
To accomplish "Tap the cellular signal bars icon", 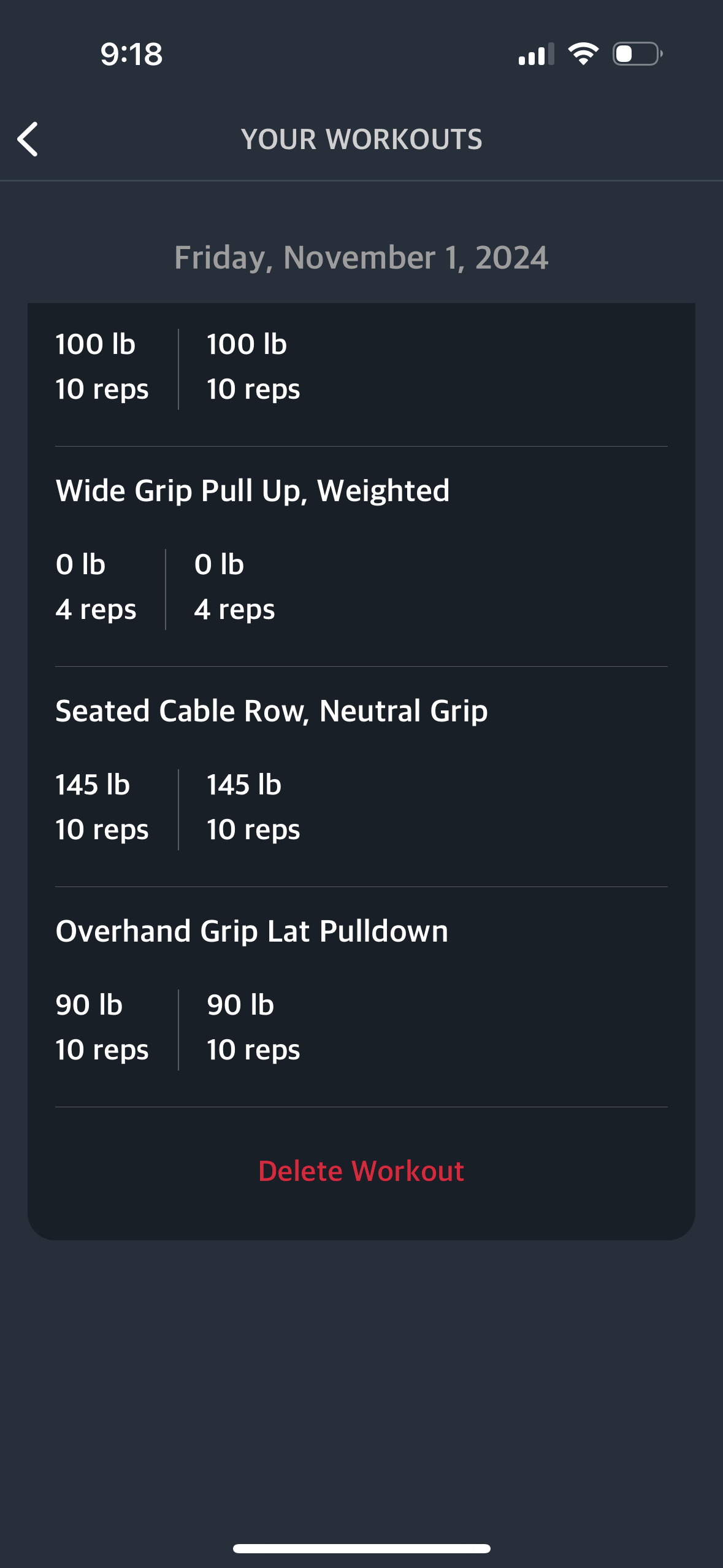I will tap(536, 54).
